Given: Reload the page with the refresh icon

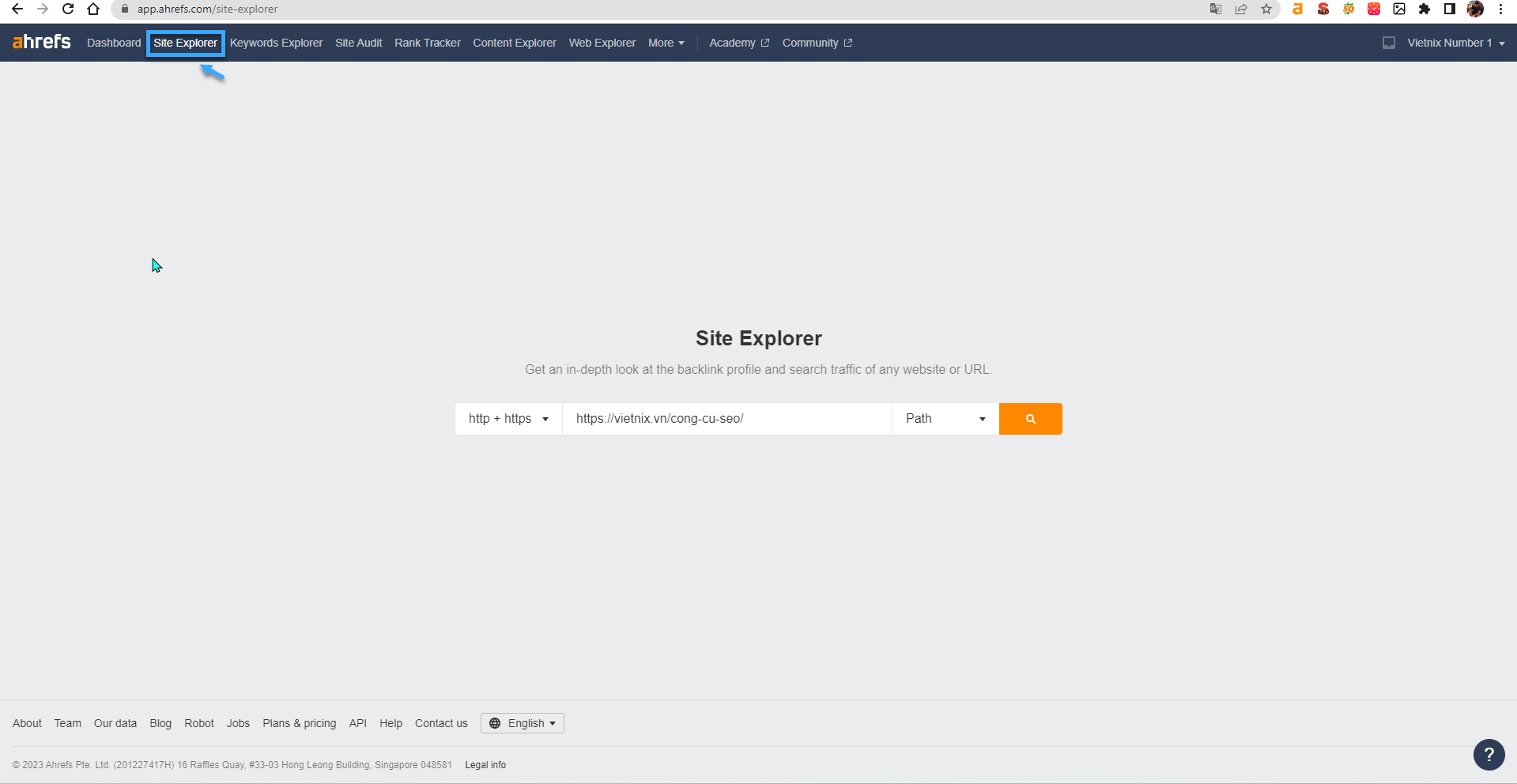Looking at the screenshot, I should pyautogui.click(x=68, y=9).
